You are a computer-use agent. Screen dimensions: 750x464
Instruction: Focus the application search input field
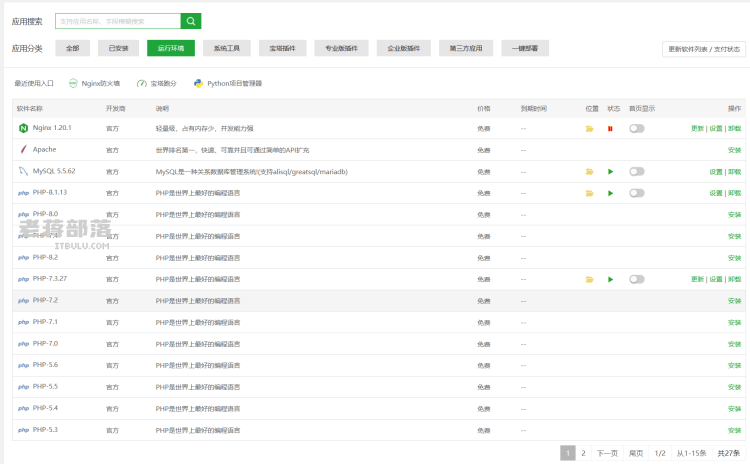pyautogui.click(x=118, y=21)
